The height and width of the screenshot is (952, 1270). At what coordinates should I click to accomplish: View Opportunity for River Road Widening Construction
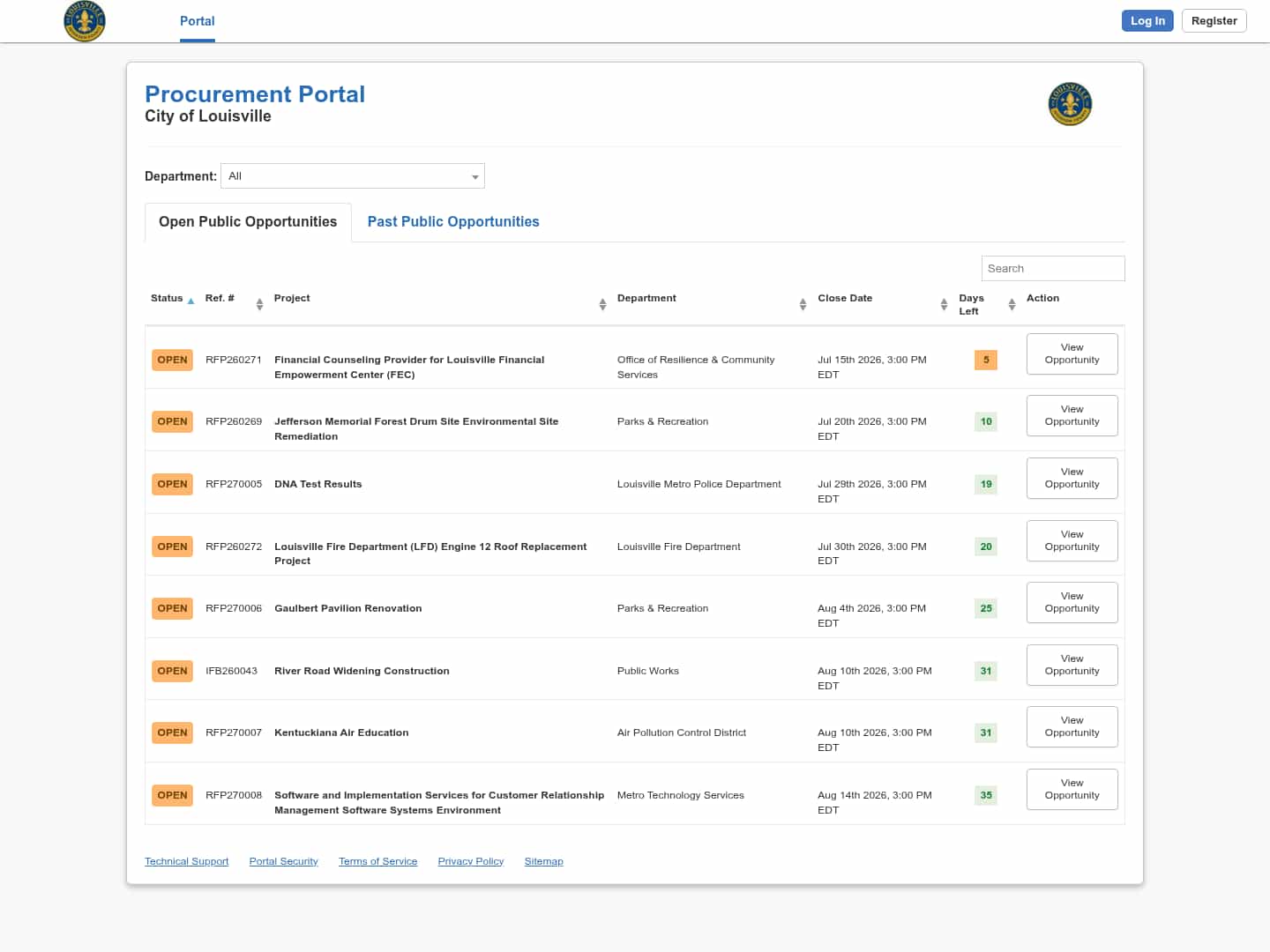(x=1072, y=665)
